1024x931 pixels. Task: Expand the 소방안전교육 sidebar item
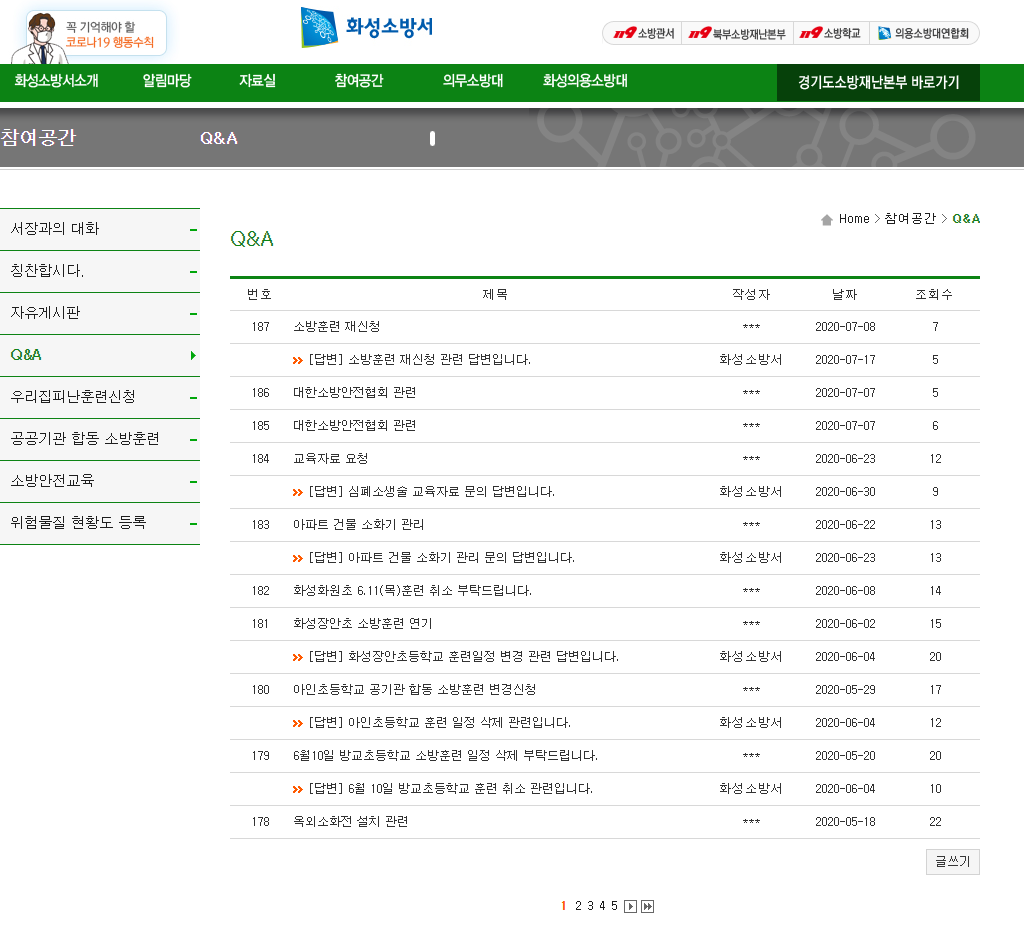point(100,481)
